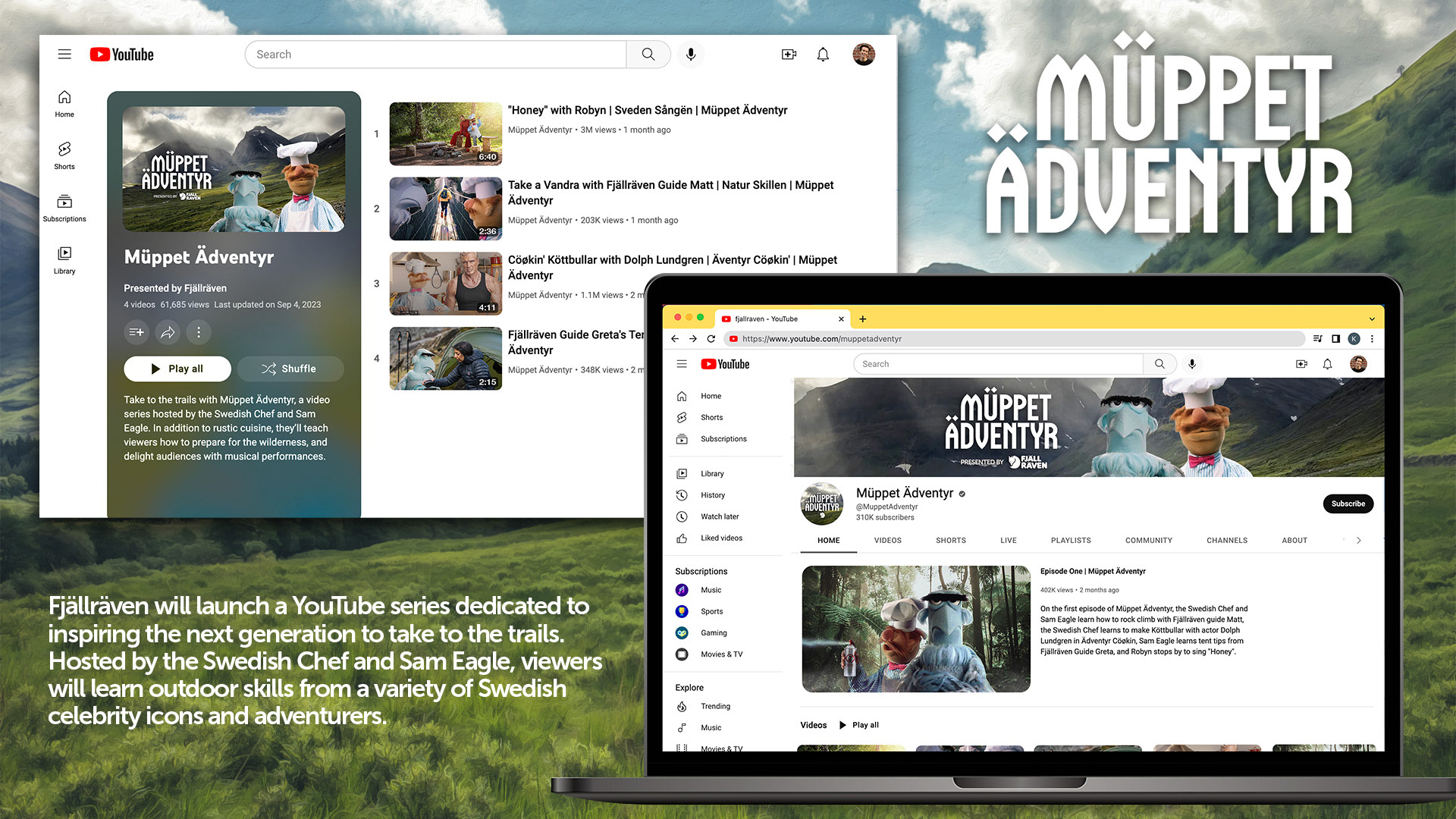Expand more channel tabs with right chevron
The width and height of the screenshot is (1456, 819).
(1358, 541)
